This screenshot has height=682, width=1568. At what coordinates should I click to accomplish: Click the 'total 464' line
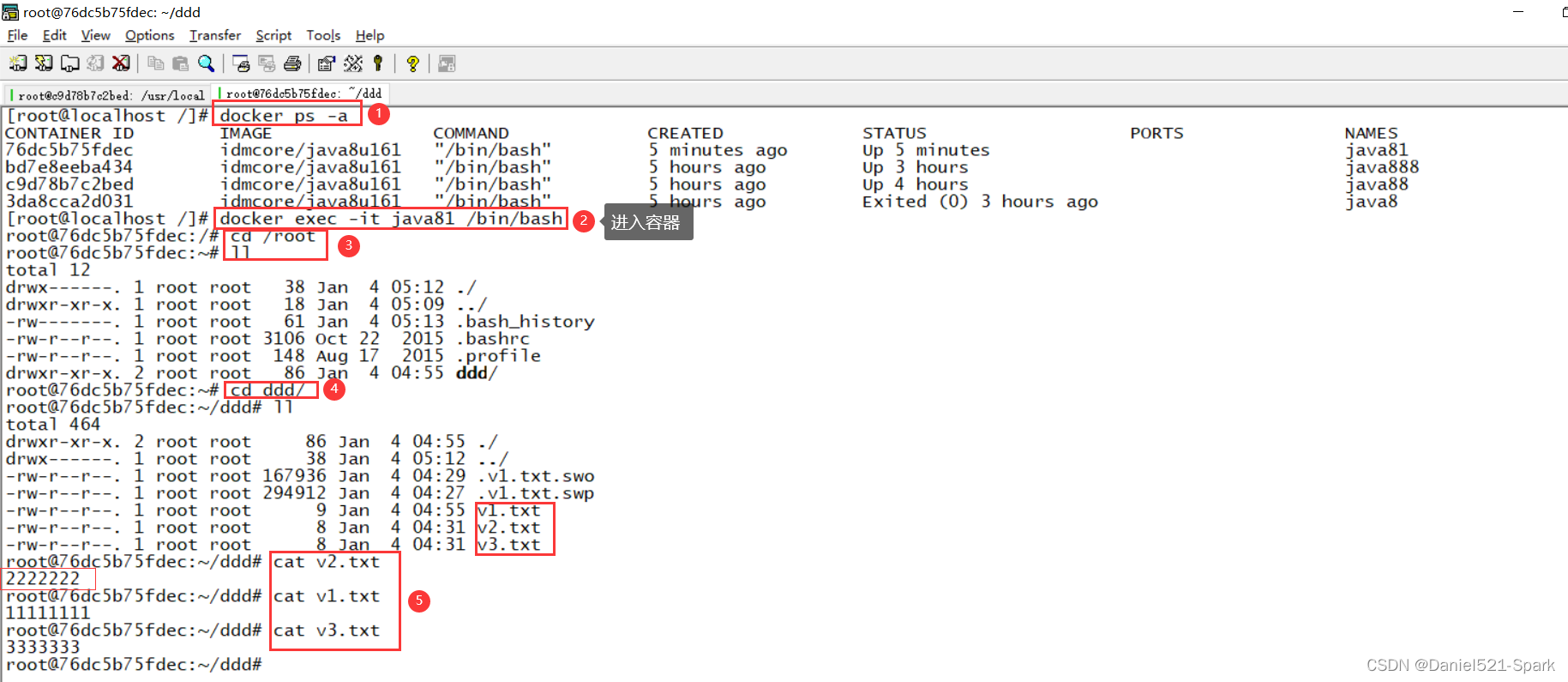(x=53, y=425)
